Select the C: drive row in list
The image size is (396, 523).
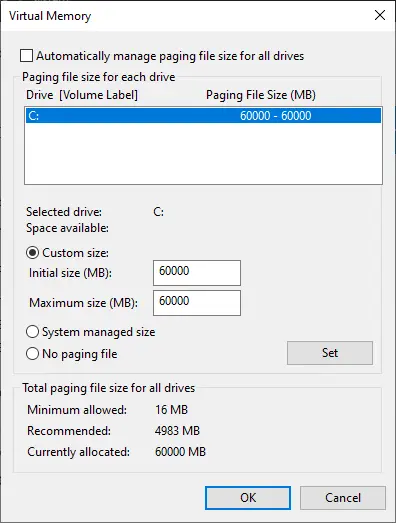[x=203, y=116]
